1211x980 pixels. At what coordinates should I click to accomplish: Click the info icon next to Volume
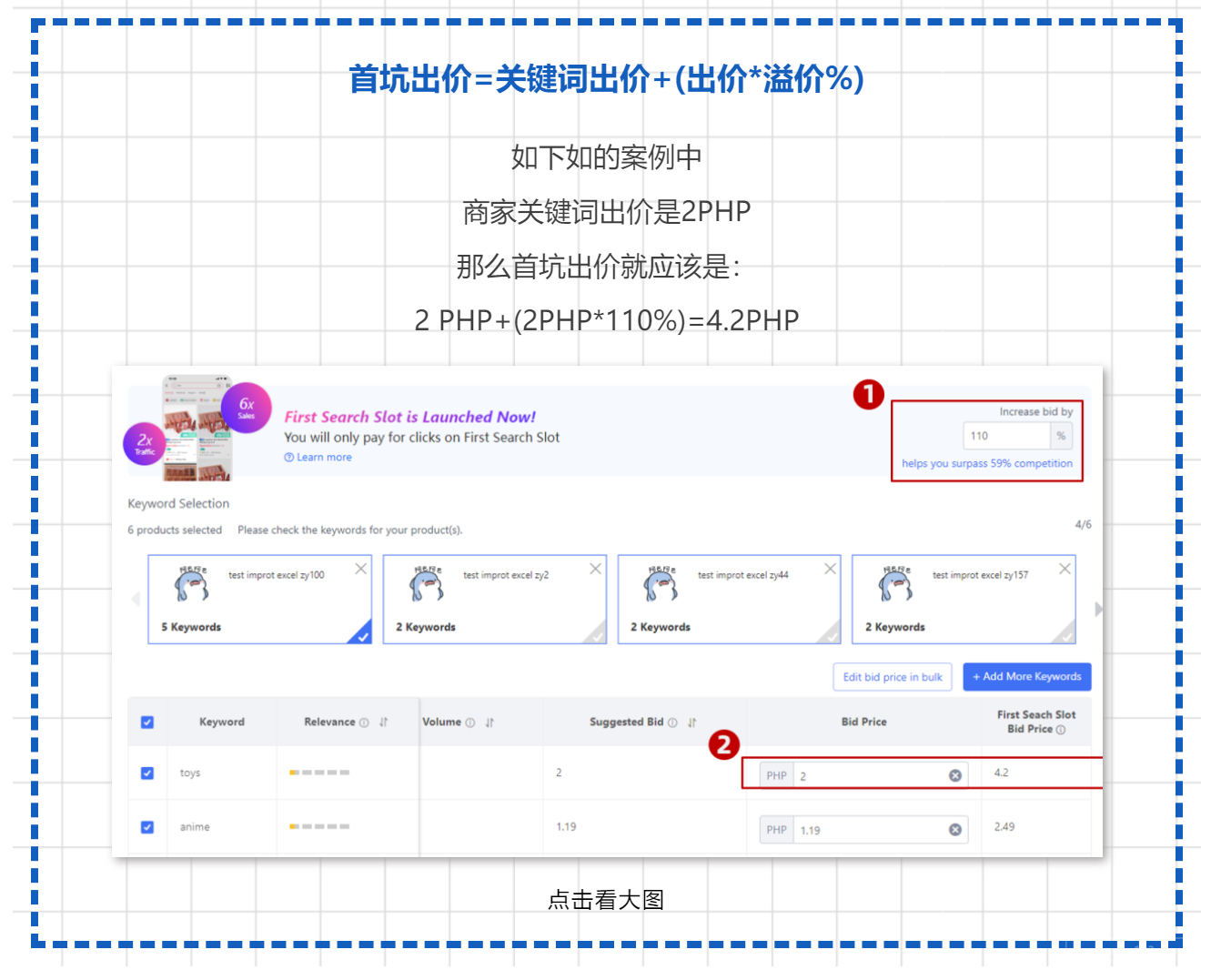pyautogui.click(x=470, y=722)
